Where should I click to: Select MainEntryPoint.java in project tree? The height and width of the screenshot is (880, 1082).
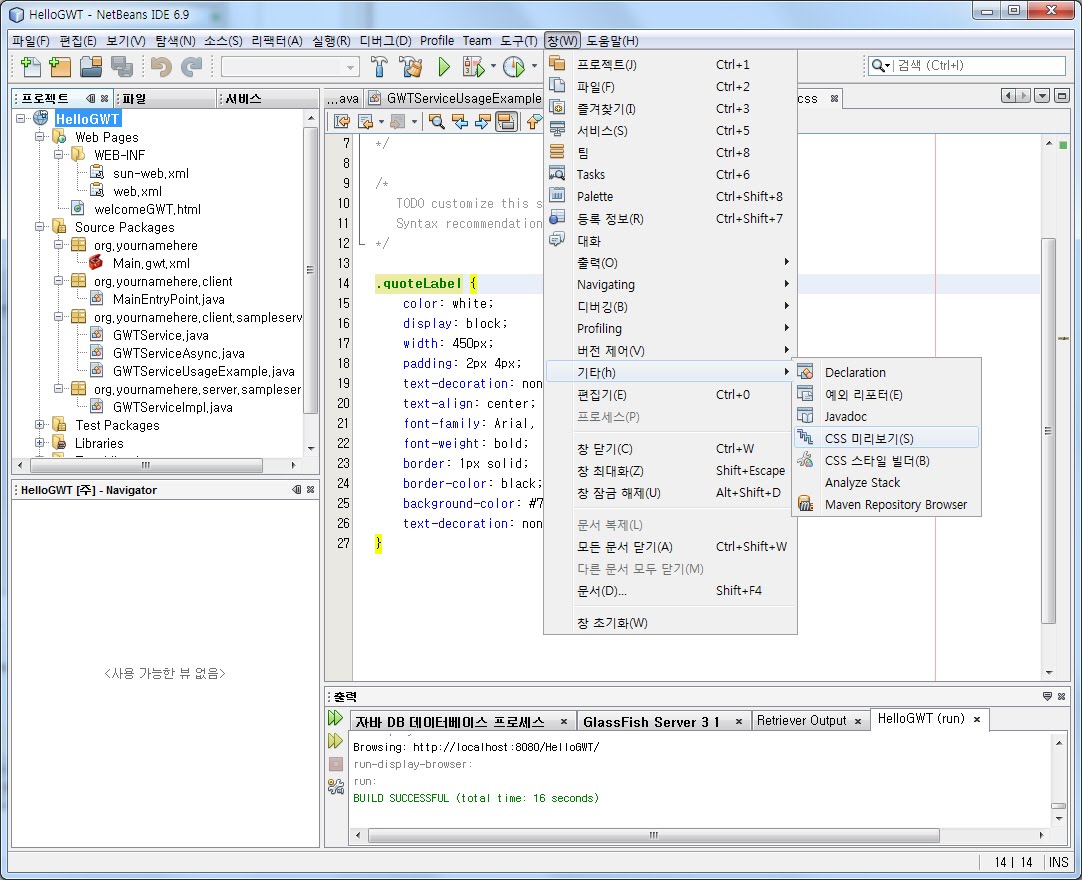168,299
